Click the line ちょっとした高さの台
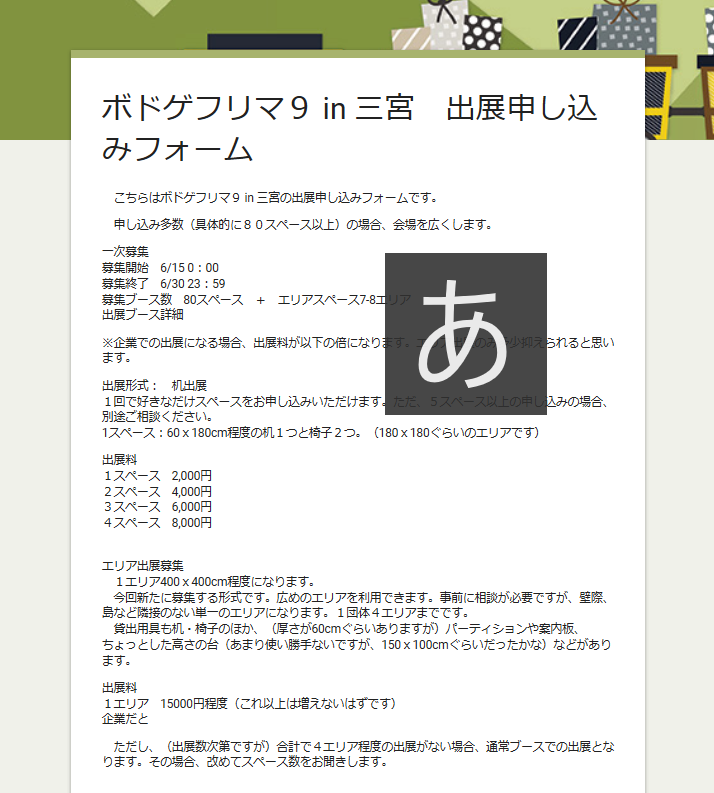Screen dimensions: 714x793 pos(356,645)
